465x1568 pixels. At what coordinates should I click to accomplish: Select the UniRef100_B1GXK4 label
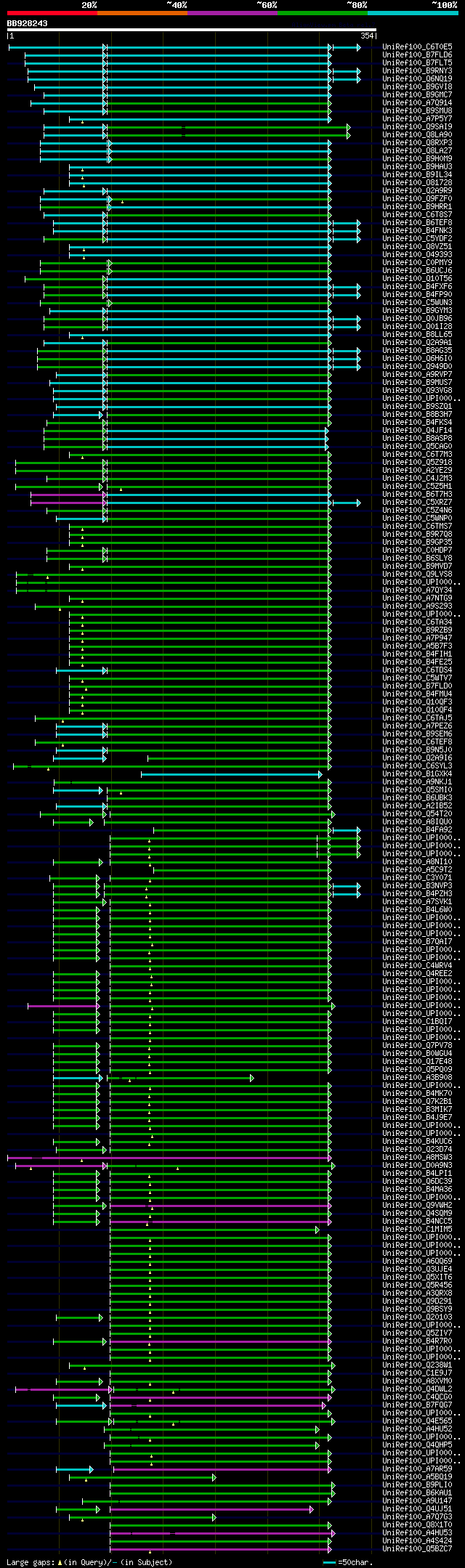(x=417, y=773)
